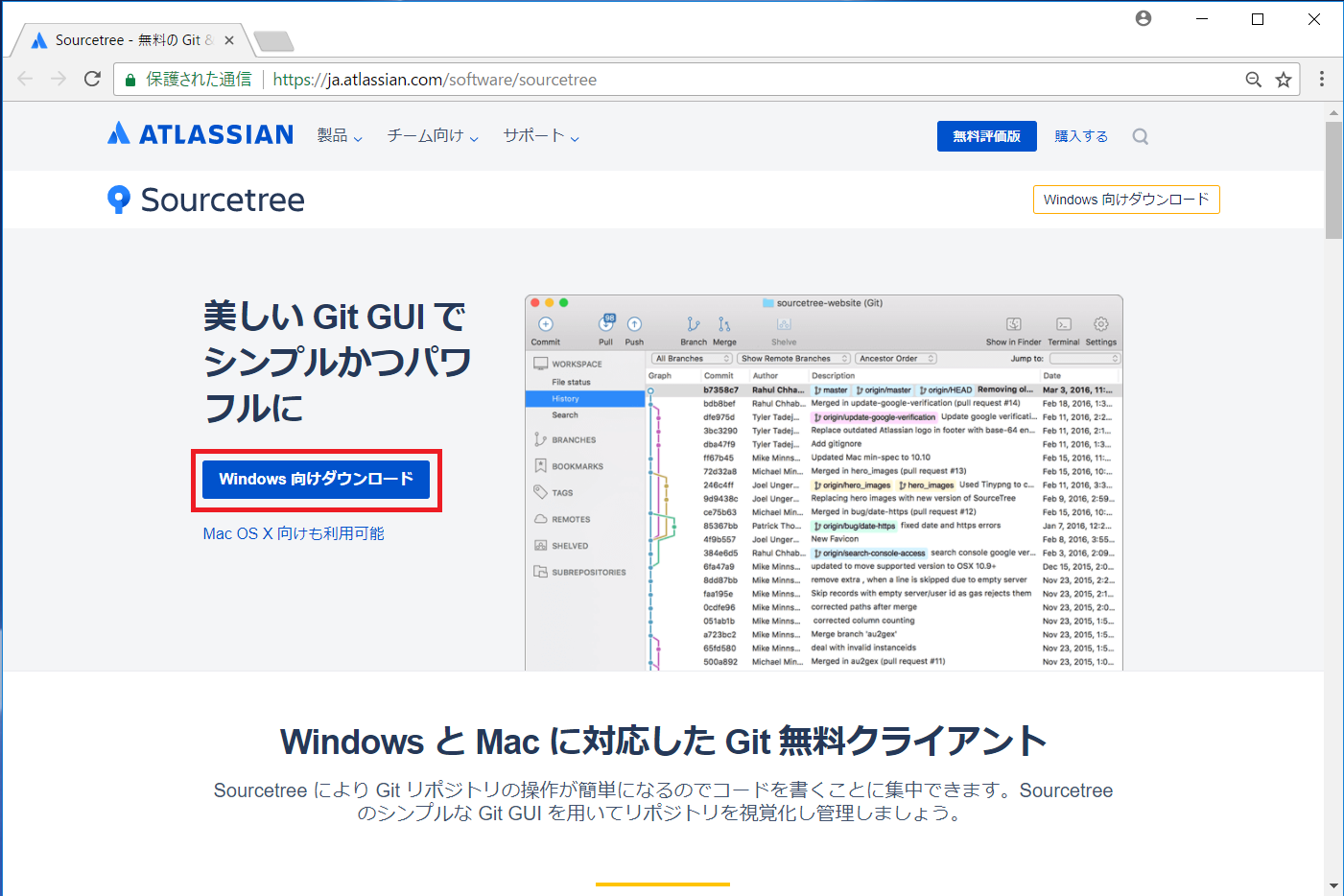
Task: Click the red-outlined Windows 向けダウンロード button
Action: point(317,479)
